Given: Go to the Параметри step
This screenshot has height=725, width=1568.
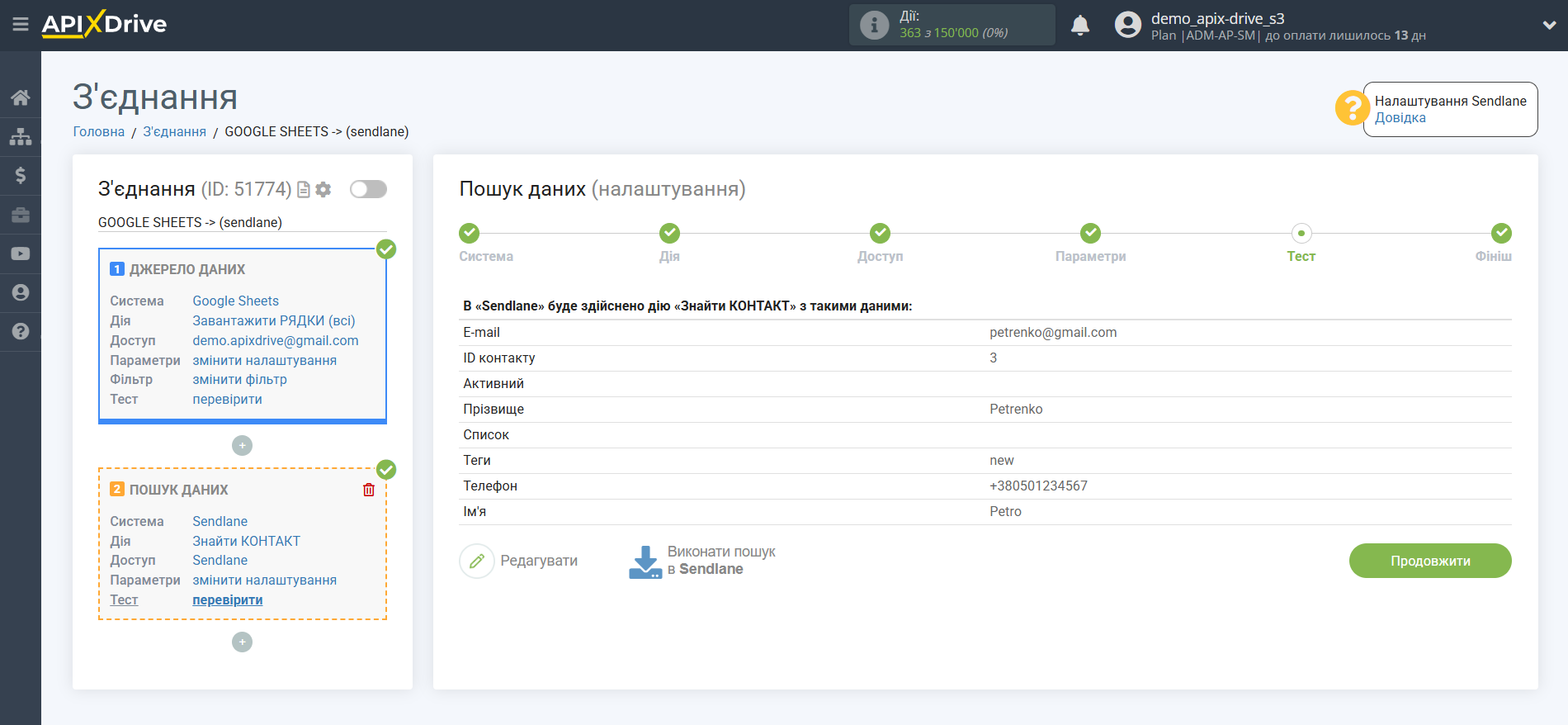Looking at the screenshot, I should tap(1091, 233).
